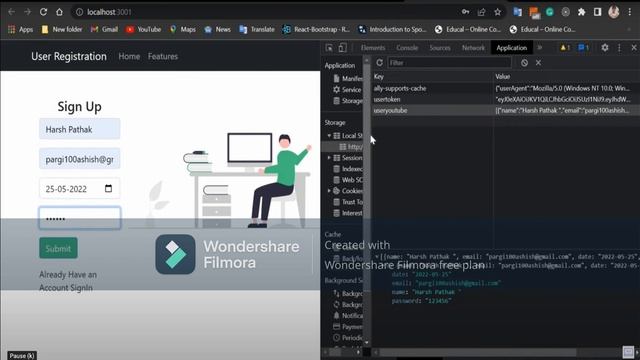
Task: Click the browser profile avatar
Action: point(613,12)
